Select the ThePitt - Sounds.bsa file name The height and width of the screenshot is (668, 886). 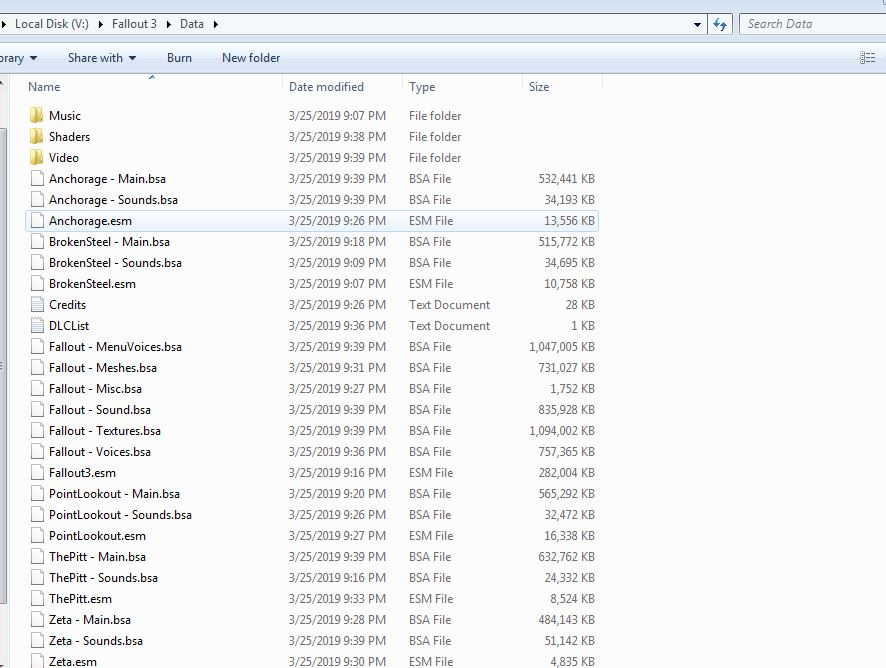(103, 578)
